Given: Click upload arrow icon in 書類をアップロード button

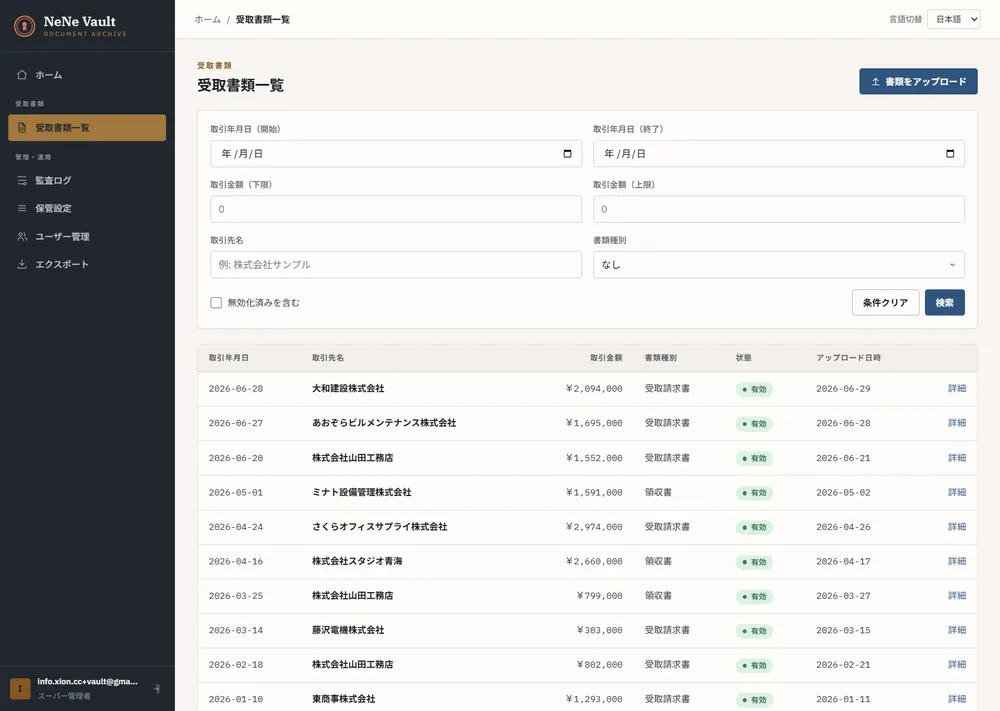Looking at the screenshot, I should pyautogui.click(x=876, y=82).
